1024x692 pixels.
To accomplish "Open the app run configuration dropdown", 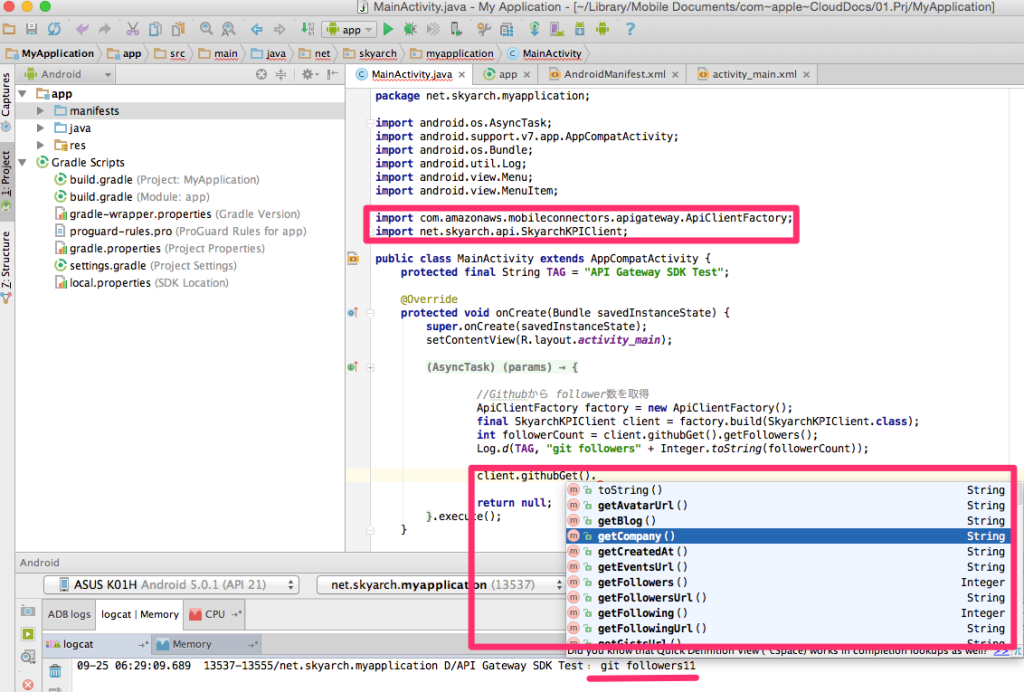I will click(x=349, y=29).
